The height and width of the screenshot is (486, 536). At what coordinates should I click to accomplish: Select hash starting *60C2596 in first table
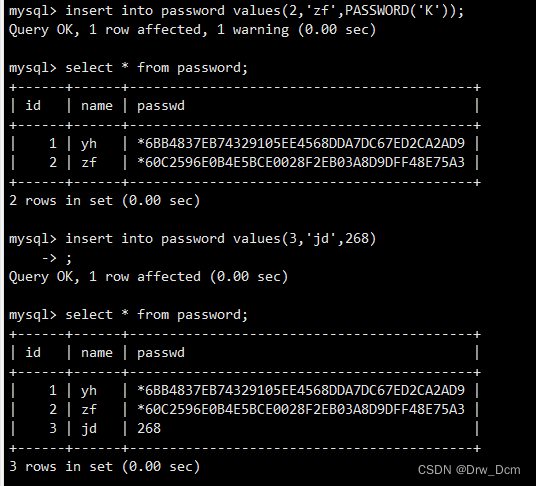[x=301, y=162]
